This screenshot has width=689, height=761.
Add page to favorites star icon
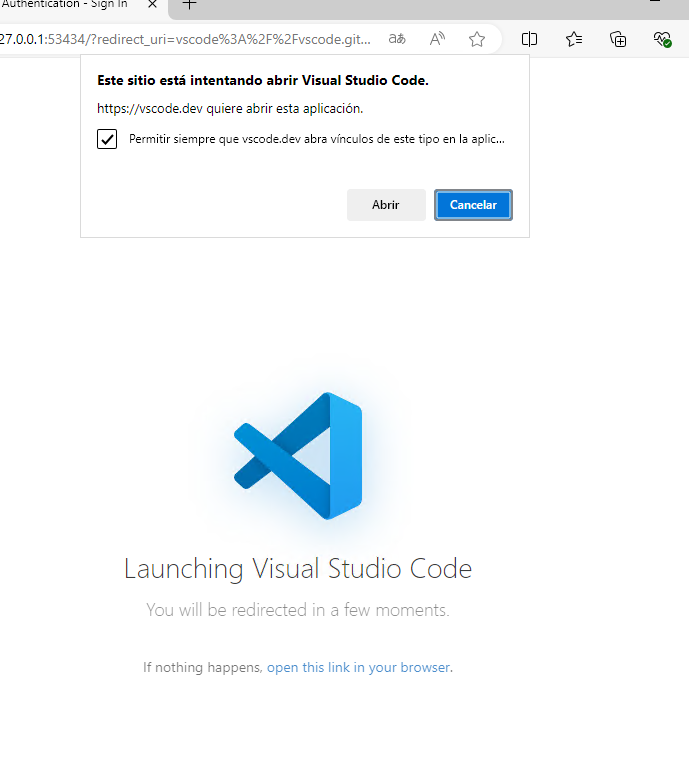coord(477,39)
